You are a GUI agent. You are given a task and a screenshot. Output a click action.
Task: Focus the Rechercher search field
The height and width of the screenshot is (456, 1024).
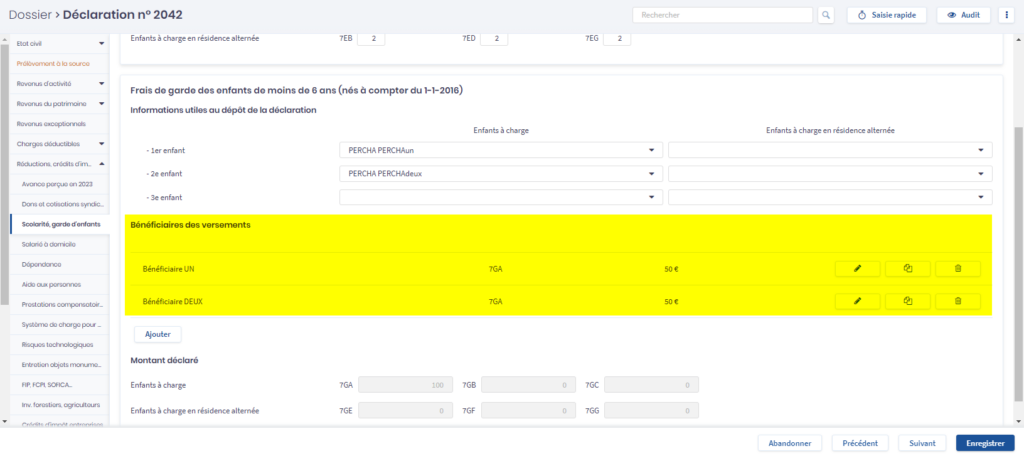pos(723,15)
